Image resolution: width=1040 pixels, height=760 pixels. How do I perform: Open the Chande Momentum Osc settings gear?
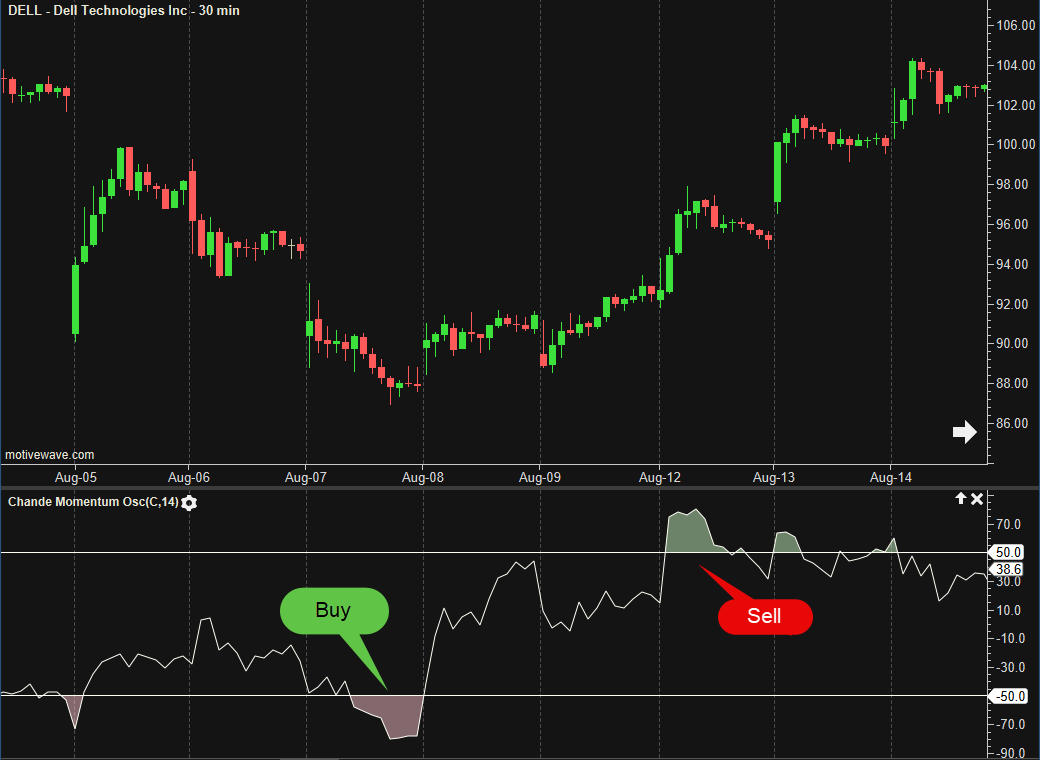[189, 502]
